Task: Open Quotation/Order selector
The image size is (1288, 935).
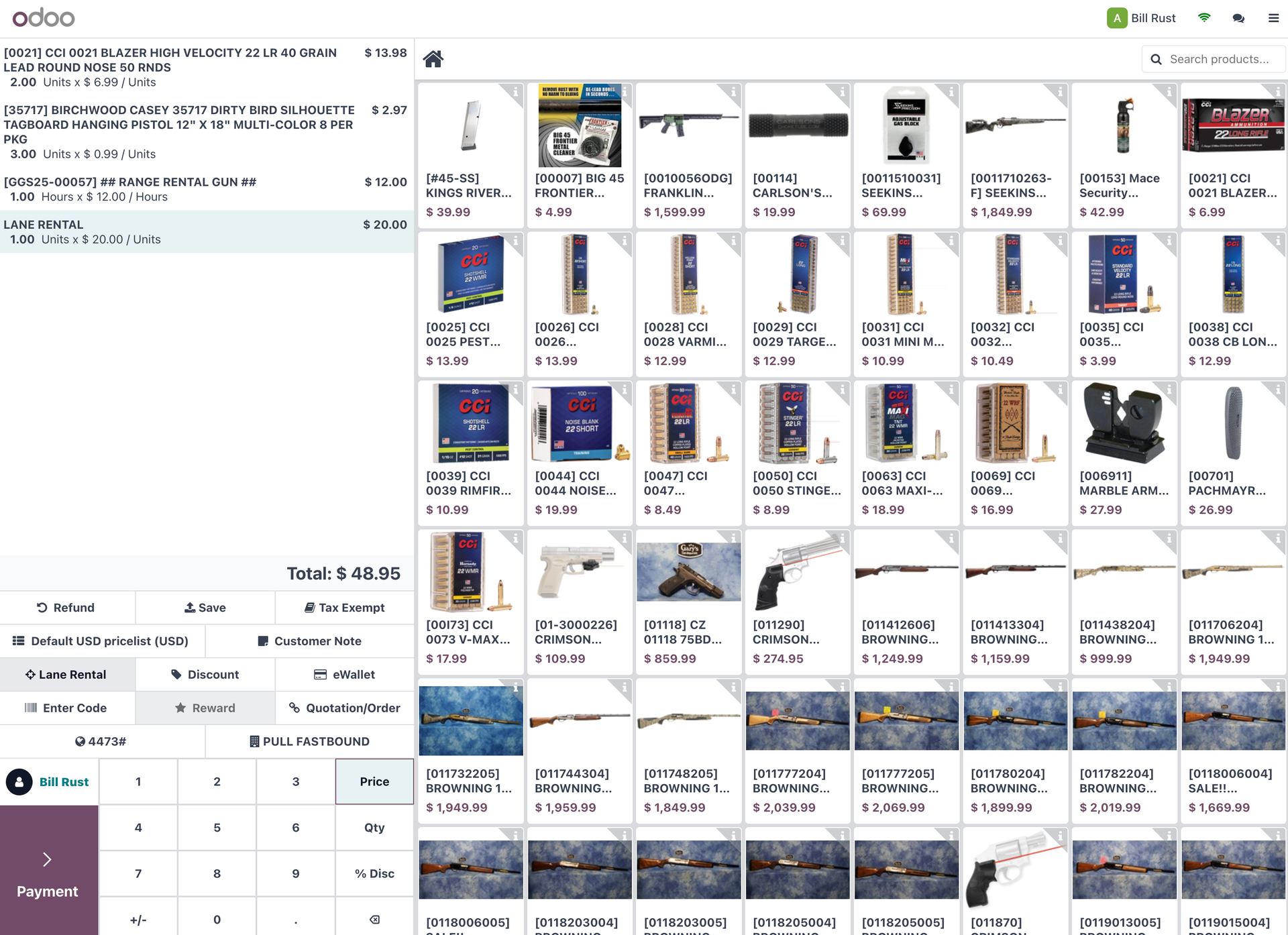Action: [x=345, y=708]
